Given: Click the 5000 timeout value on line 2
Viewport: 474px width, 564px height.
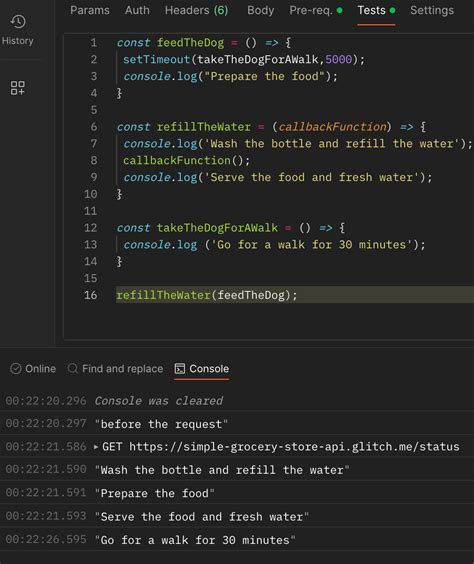Looking at the screenshot, I should point(338,59).
